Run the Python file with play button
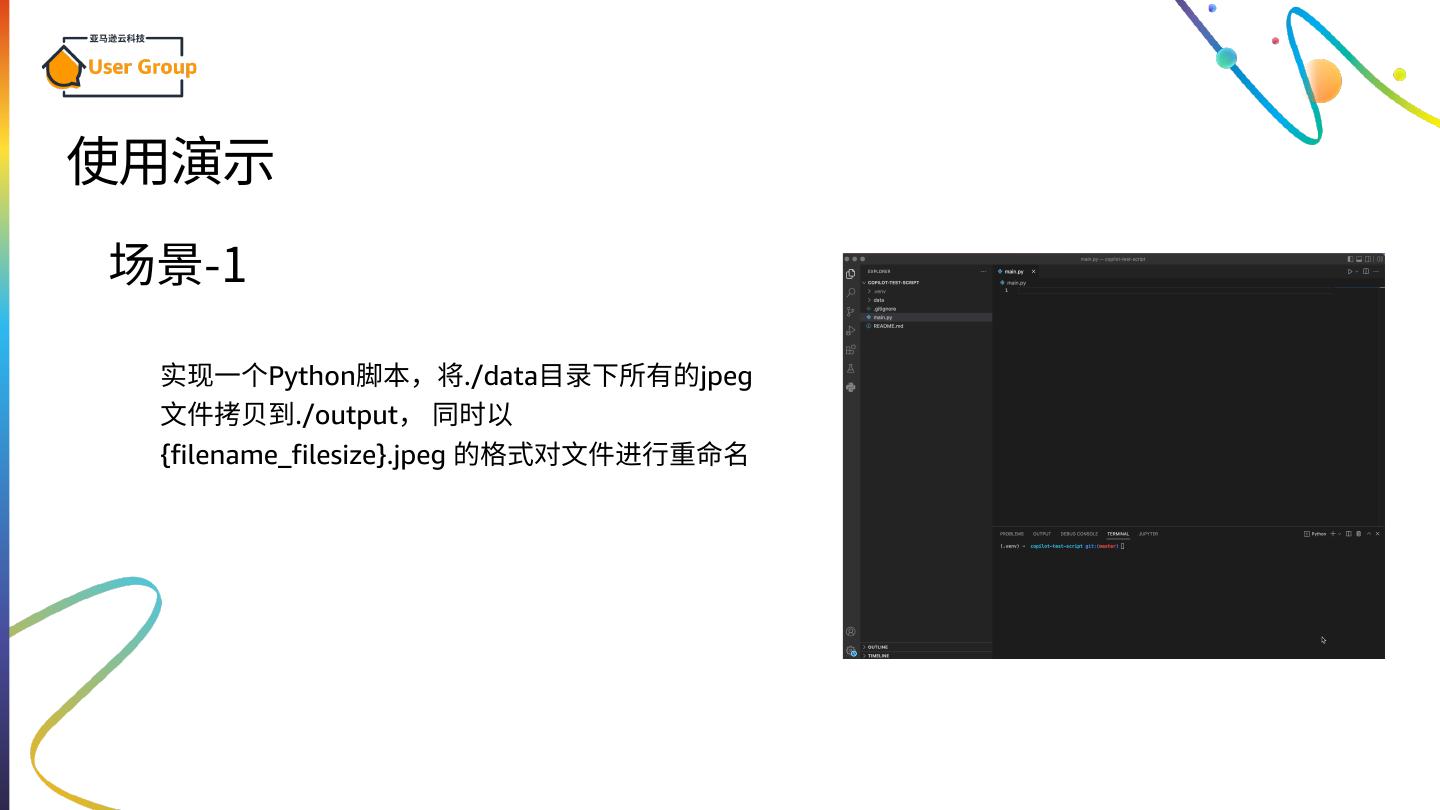The image size is (1440, 810). [1349, 271]
